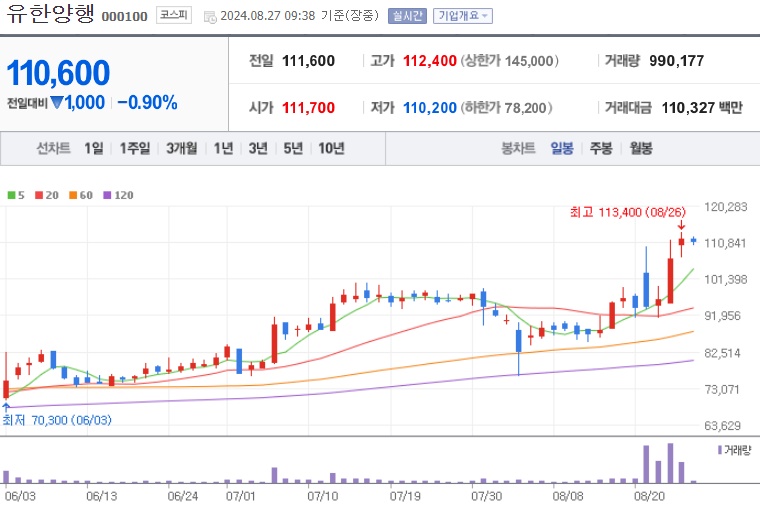760x510 pixels.
Task: Click the 상한가 145,000 text
Action: point(509,61)
